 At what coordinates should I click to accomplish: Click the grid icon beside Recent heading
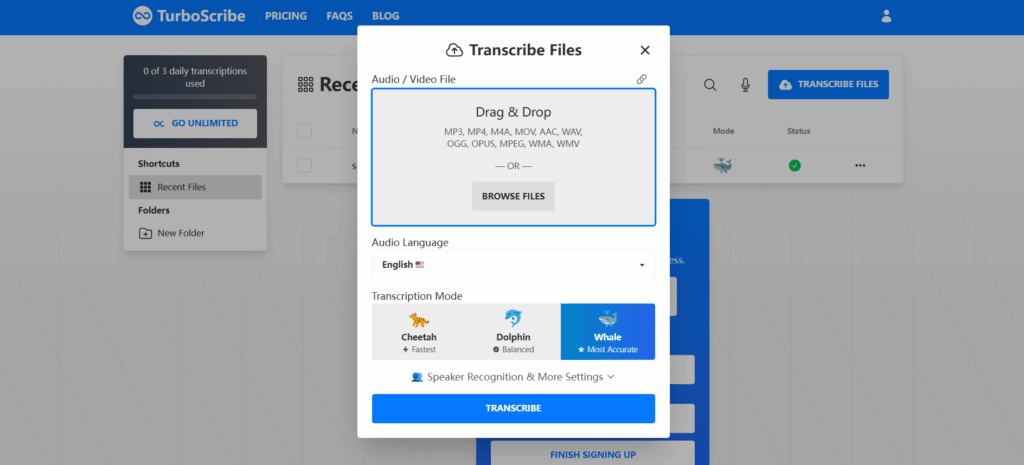click(306, 84)
